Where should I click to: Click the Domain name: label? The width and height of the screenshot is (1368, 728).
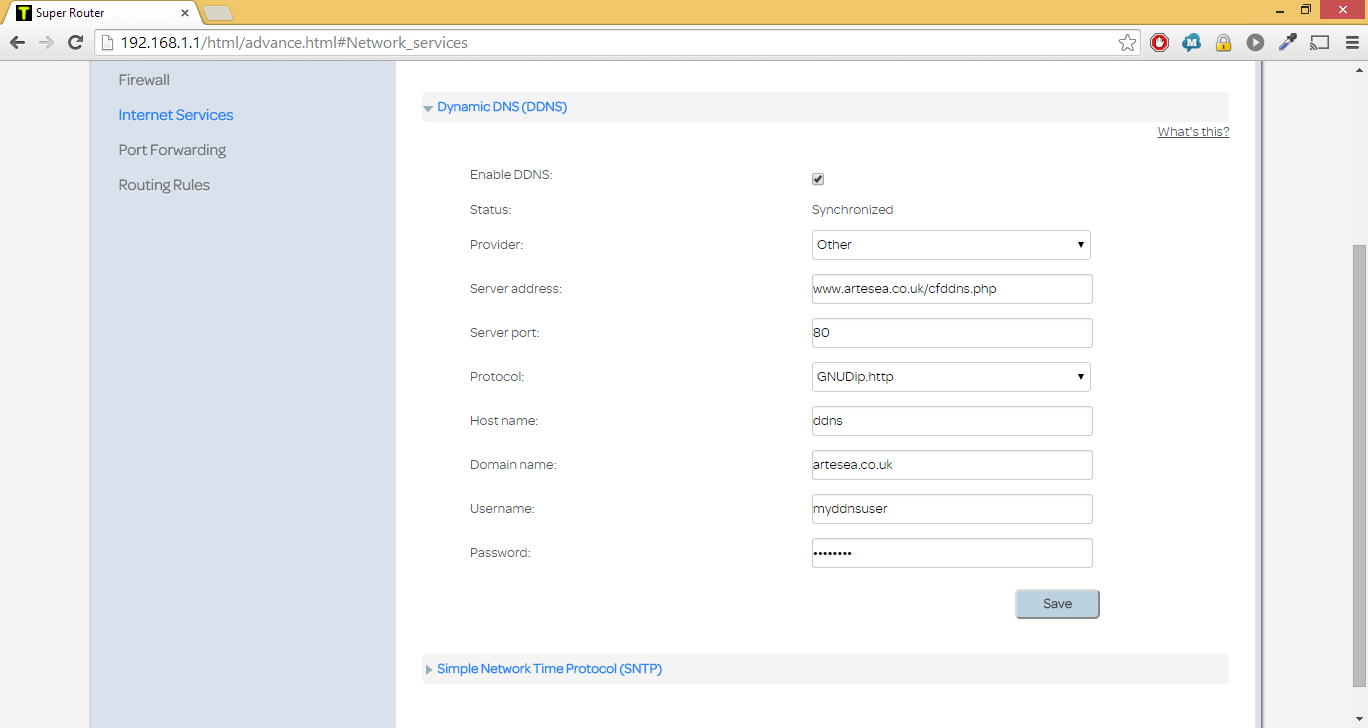(513, 465)
